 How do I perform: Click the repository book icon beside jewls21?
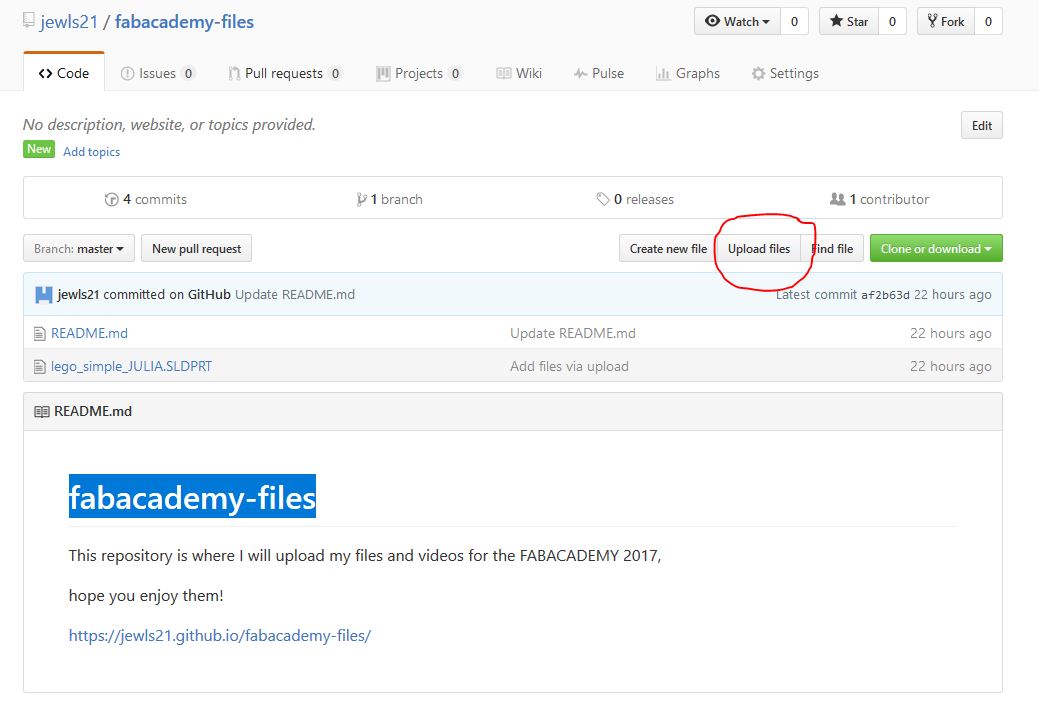click(28, 20)
